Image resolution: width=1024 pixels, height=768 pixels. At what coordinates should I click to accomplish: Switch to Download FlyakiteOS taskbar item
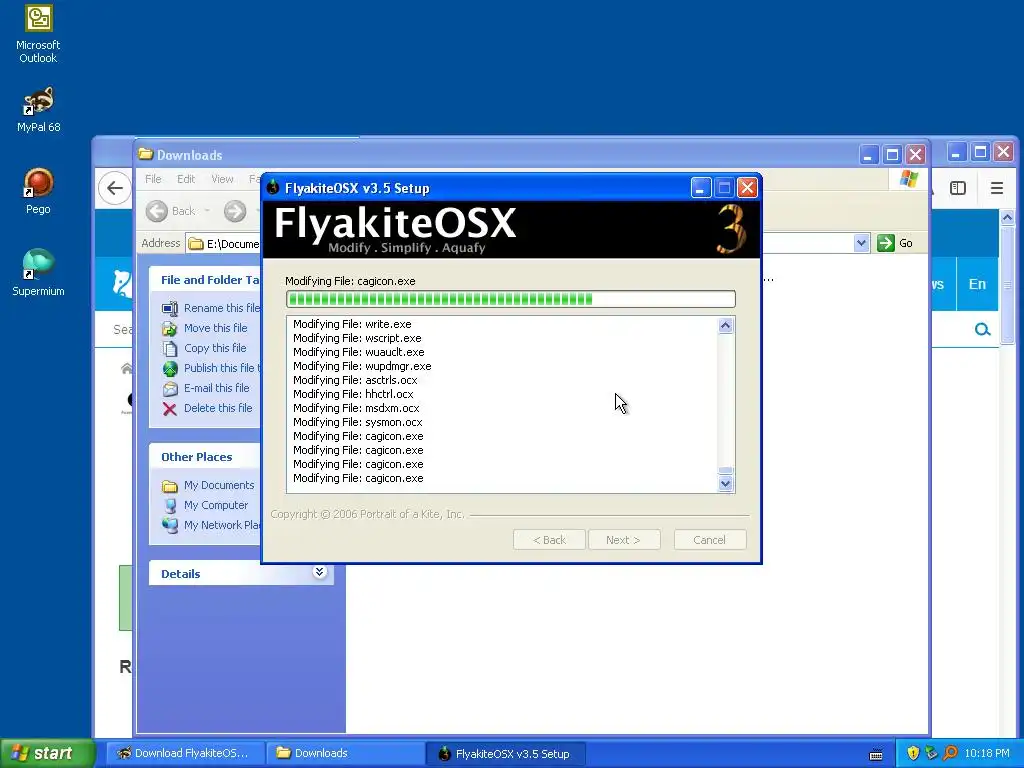click(185, 754)
